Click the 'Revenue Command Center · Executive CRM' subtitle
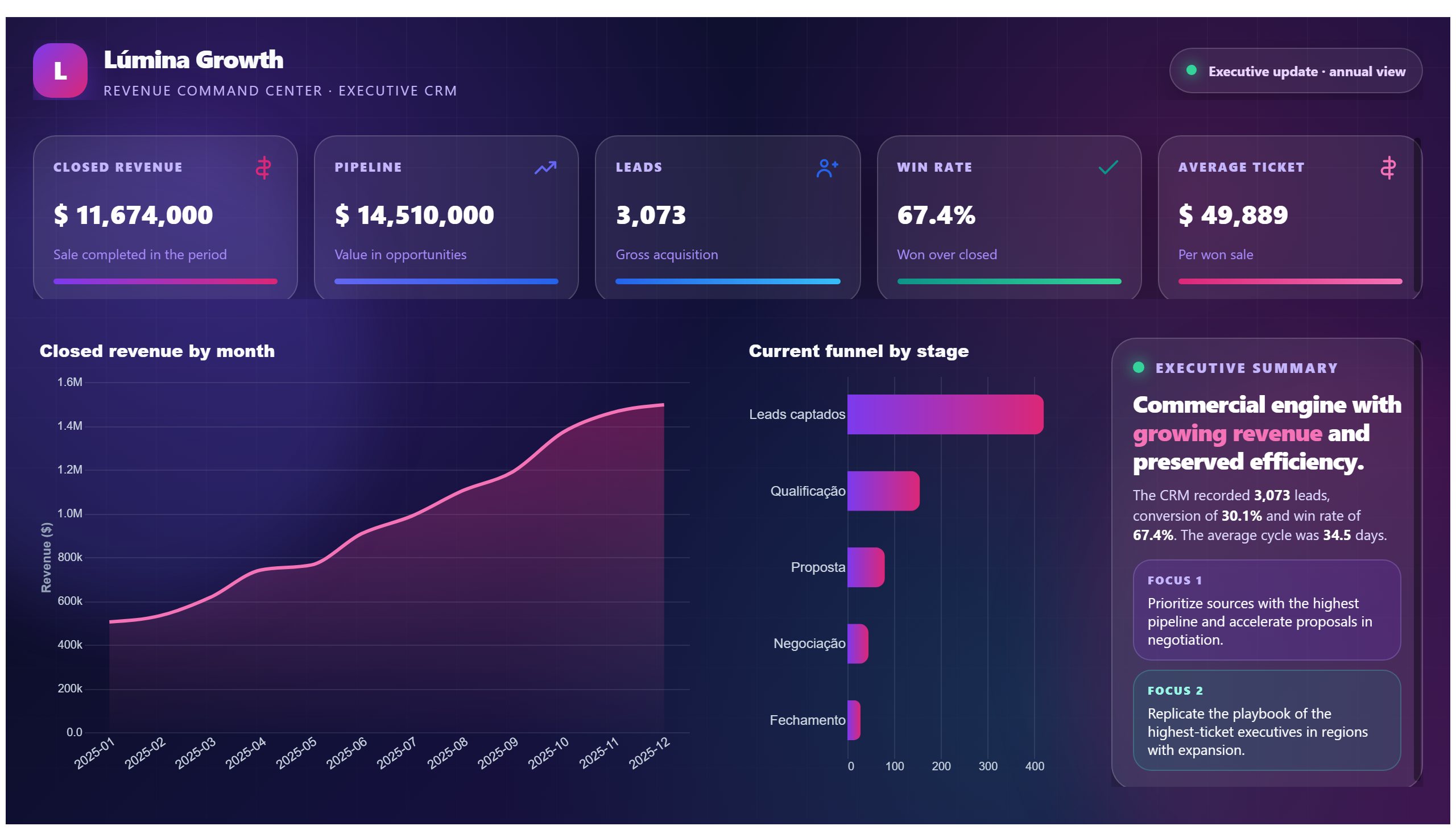 click(x=280, y=90)
